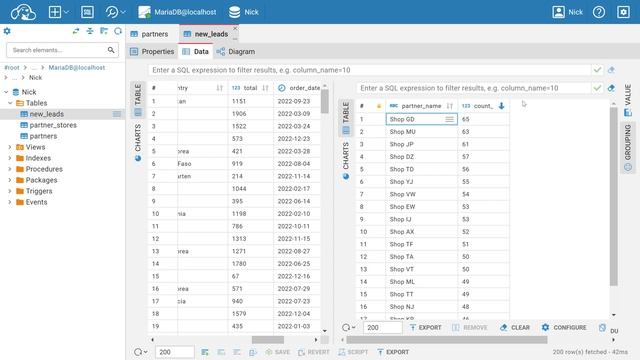Open the SQL editor icon
The height and width of the screenshot is (360, 640).
pos(87,12)
